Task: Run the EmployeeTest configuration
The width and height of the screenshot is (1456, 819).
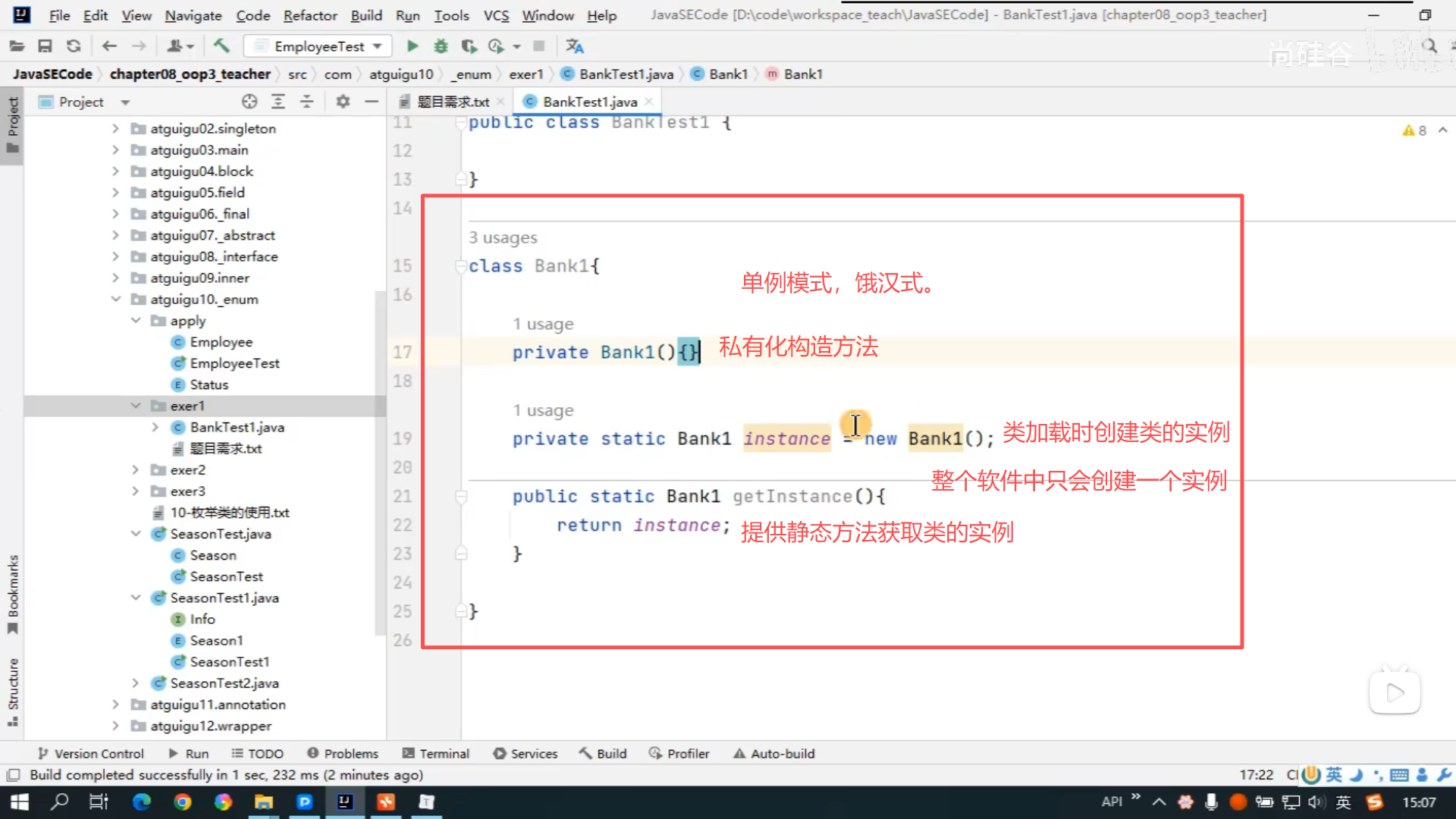Action: click(413, 46)
